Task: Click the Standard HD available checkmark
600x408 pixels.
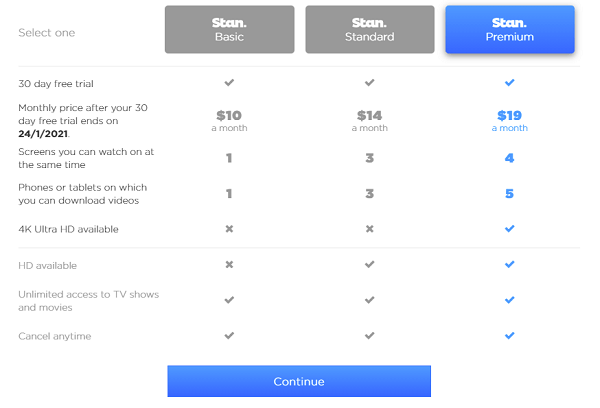Action: 369,264
